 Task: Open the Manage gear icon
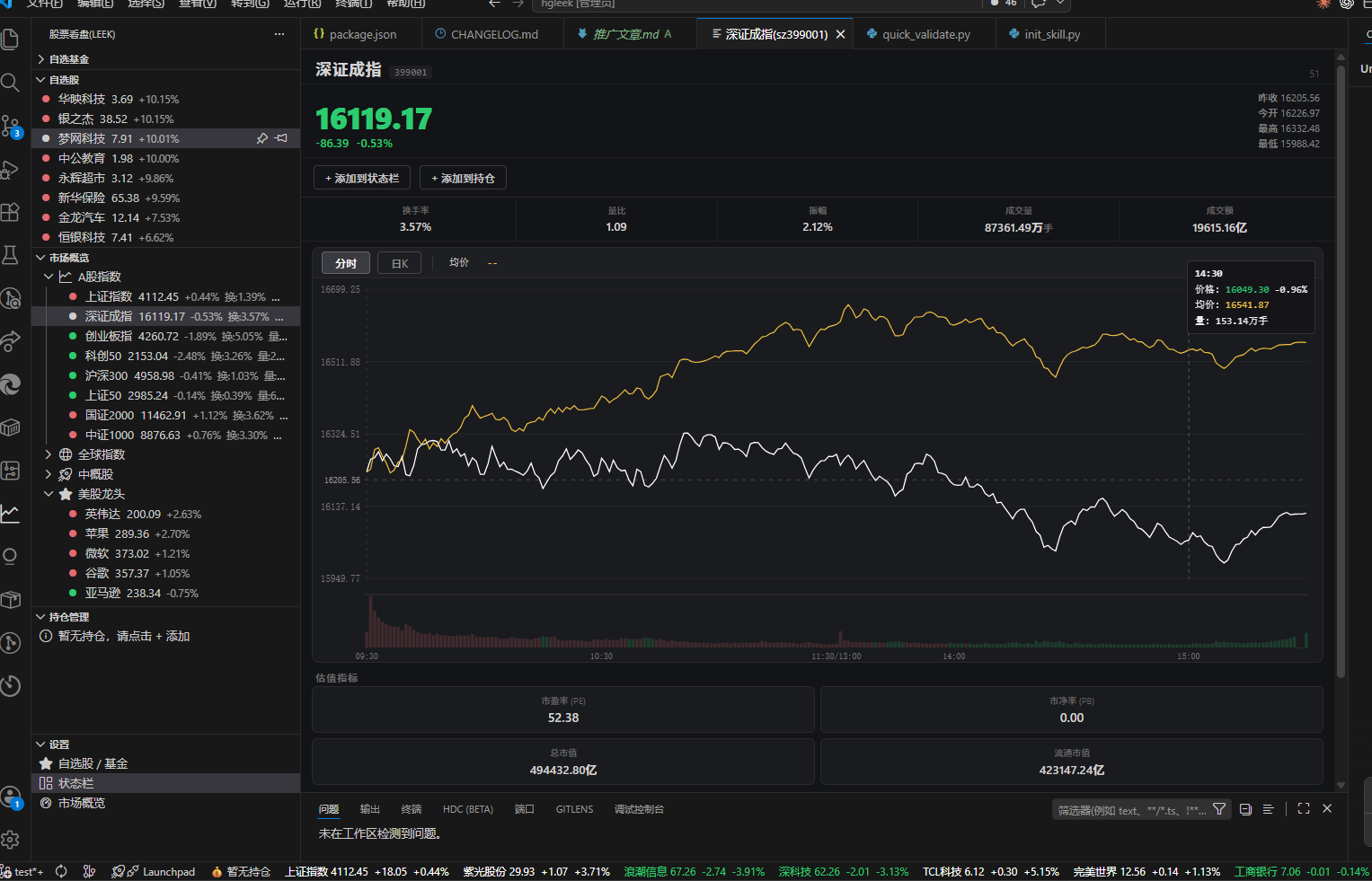[11, 840]
